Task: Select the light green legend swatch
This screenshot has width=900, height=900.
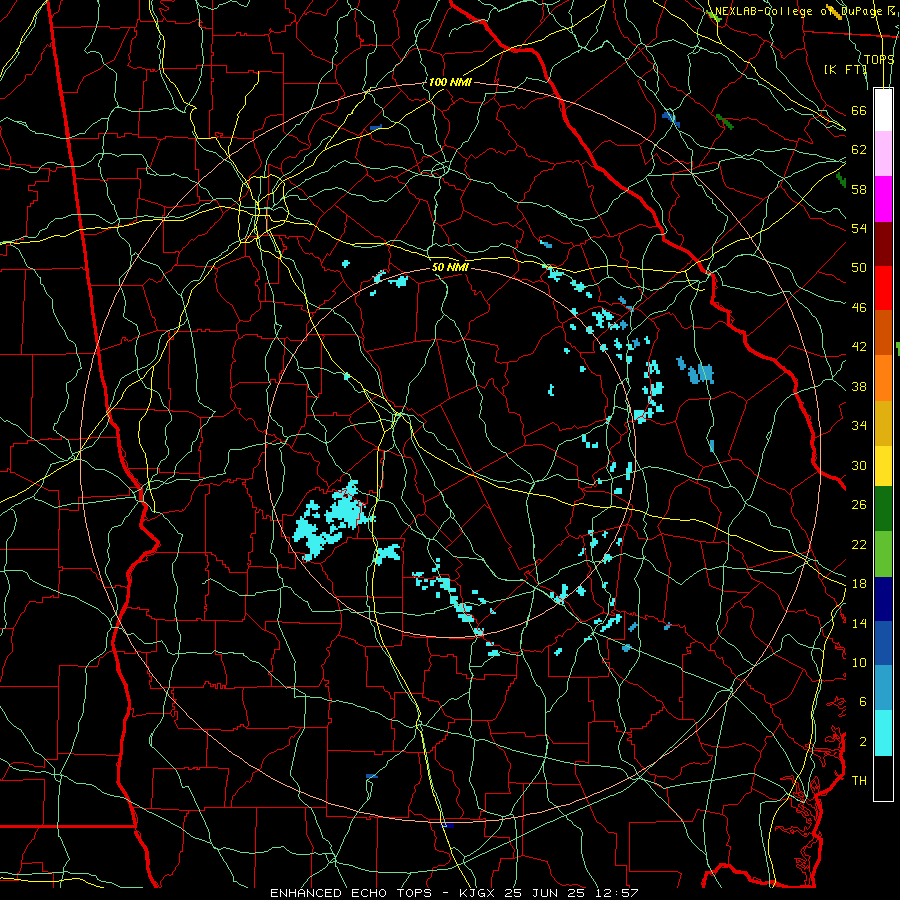Action: 883,553
